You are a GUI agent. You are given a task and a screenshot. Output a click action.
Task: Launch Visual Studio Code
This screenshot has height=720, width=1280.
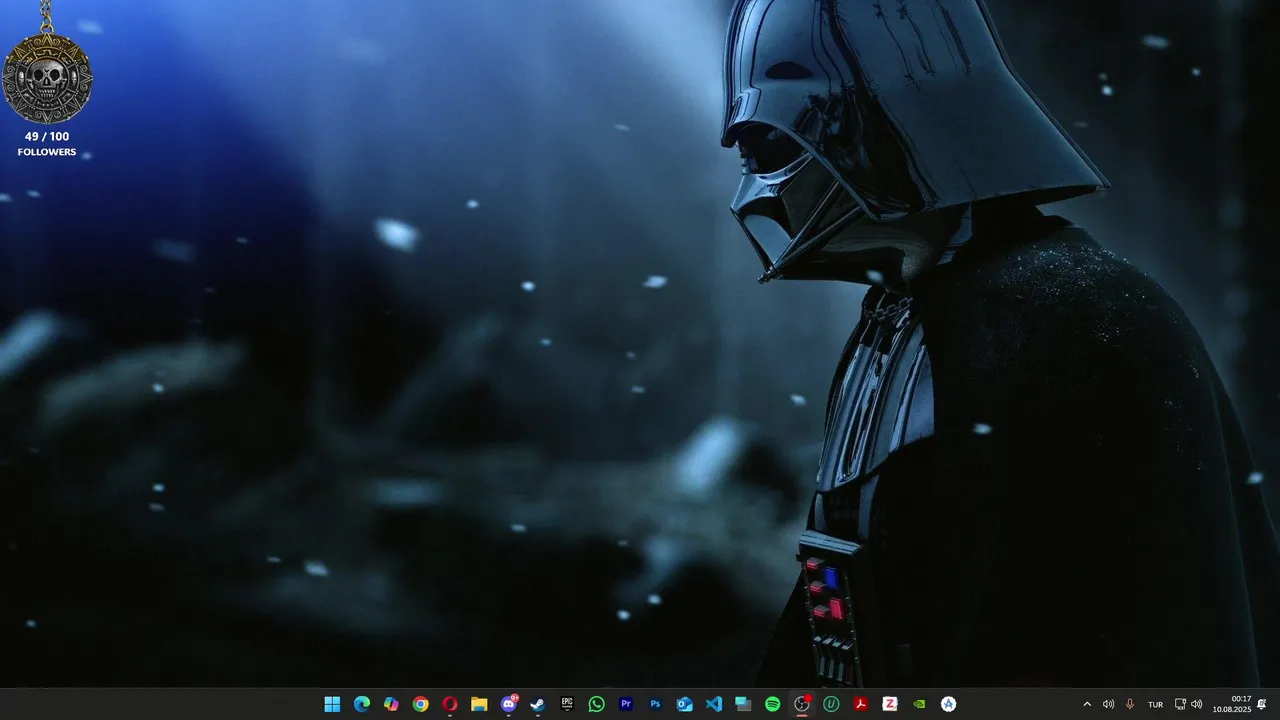click(x=714, y=704)
